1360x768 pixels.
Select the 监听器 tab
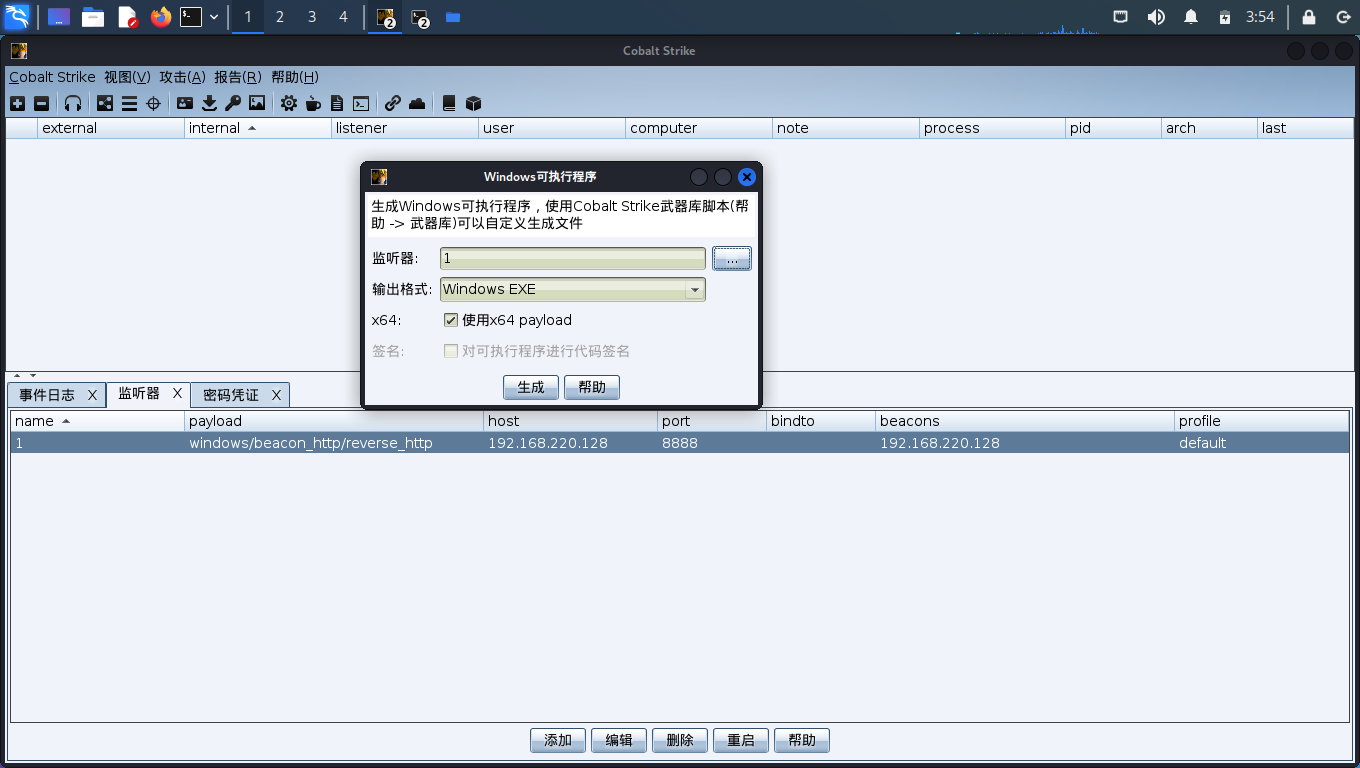coord(139,394)
